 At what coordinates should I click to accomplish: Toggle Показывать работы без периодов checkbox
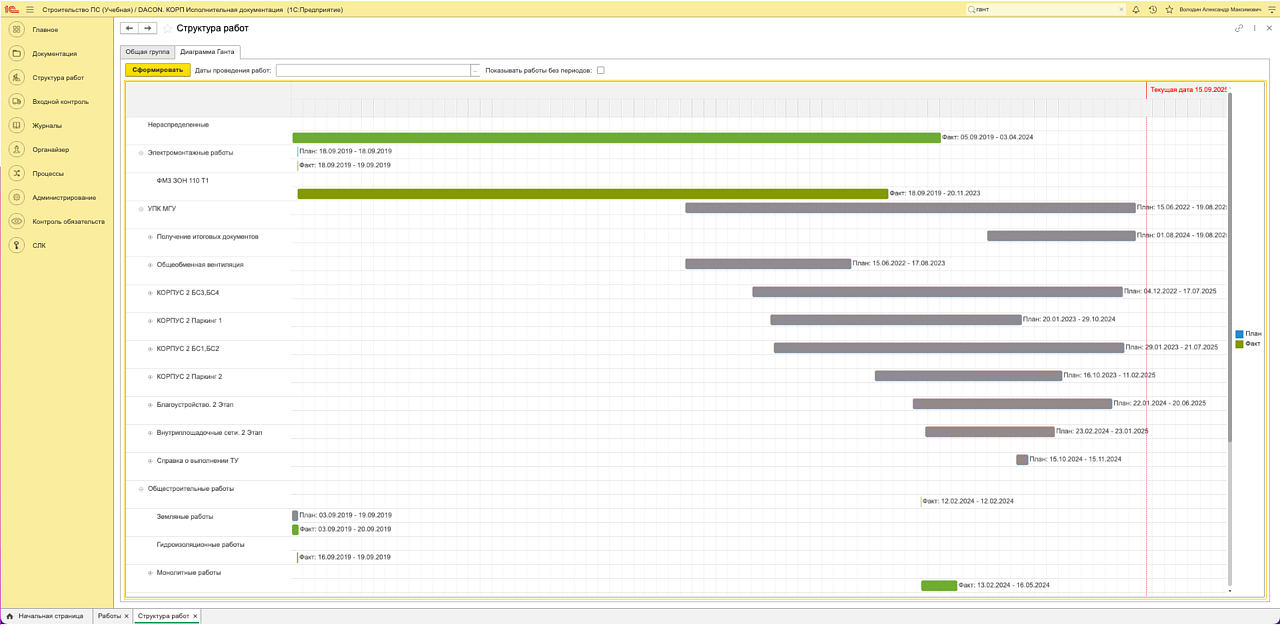[x=601, y=71]
